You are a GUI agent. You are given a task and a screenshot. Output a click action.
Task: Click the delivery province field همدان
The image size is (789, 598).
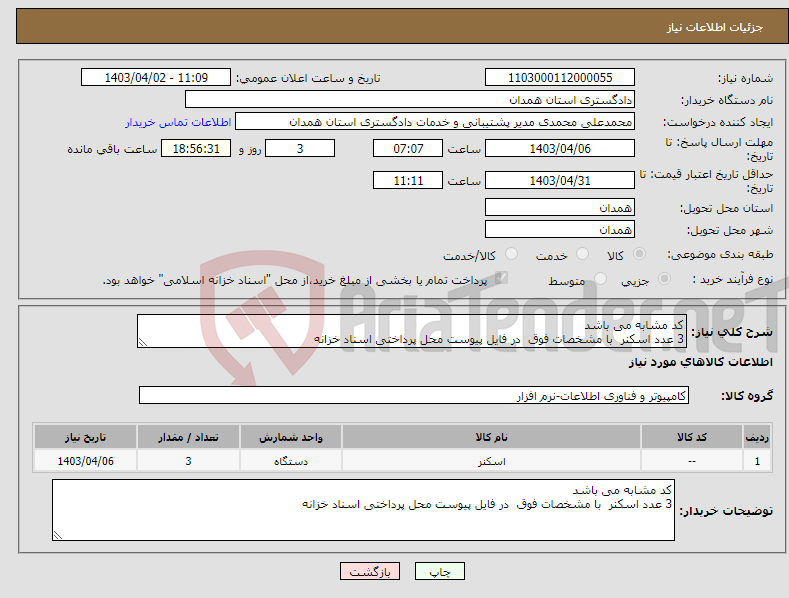pos(560,207)
